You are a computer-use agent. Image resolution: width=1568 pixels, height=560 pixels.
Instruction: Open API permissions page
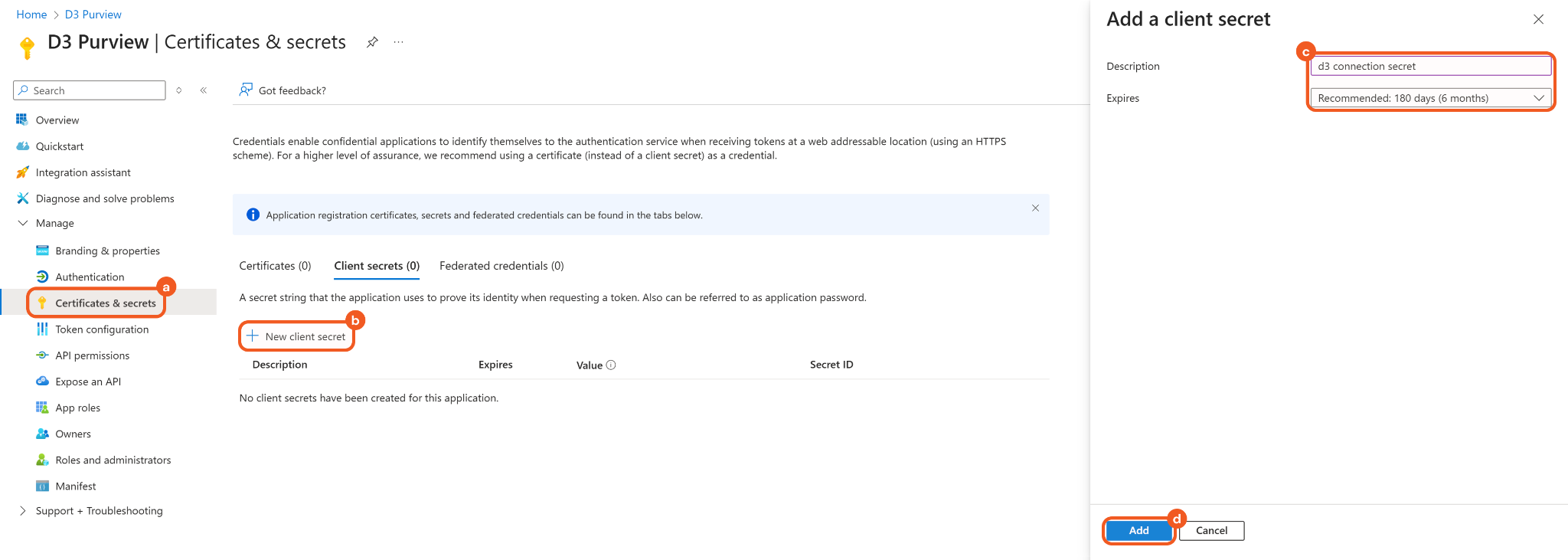coord(92,355)
